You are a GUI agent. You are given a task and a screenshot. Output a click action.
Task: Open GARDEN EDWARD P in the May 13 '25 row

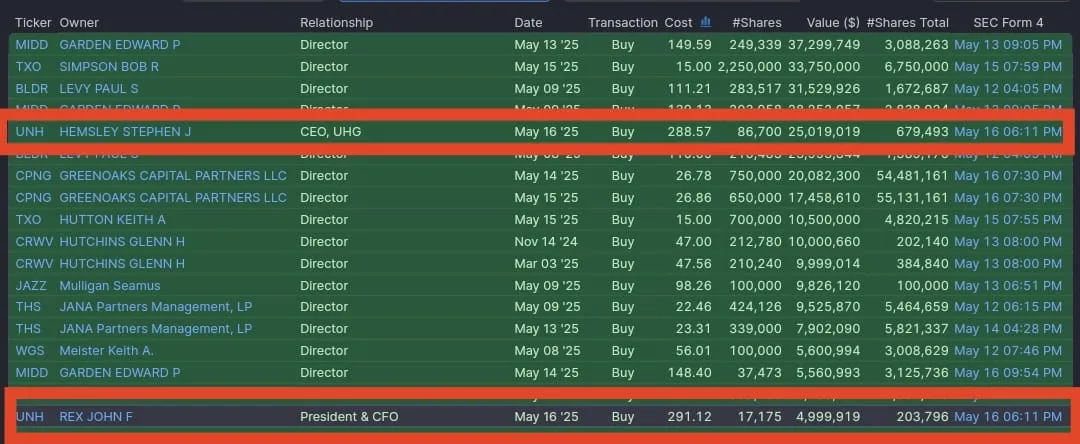click(x=120, y=45)
